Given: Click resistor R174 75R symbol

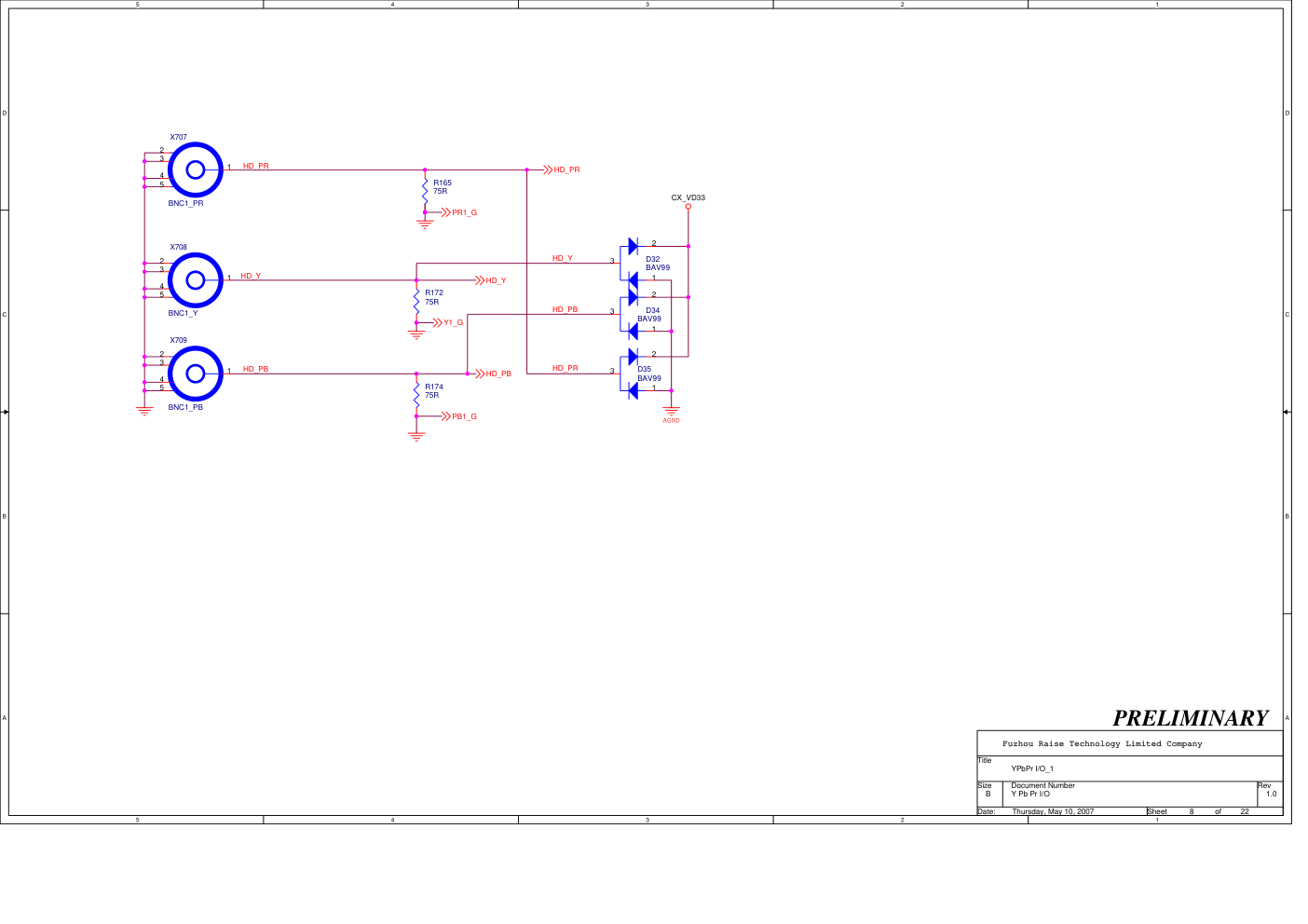Looking at the screenshot, I should (416, 394).
